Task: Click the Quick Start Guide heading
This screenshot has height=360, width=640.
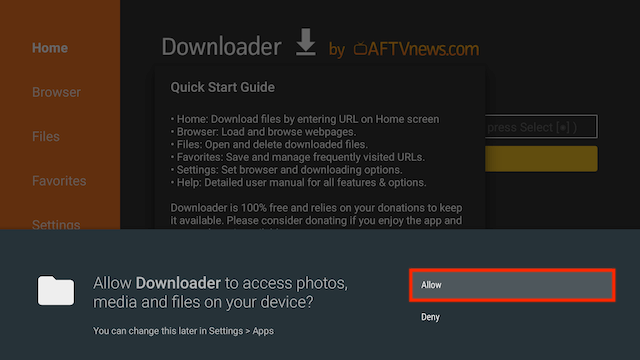Action: (x=222, y=87)
